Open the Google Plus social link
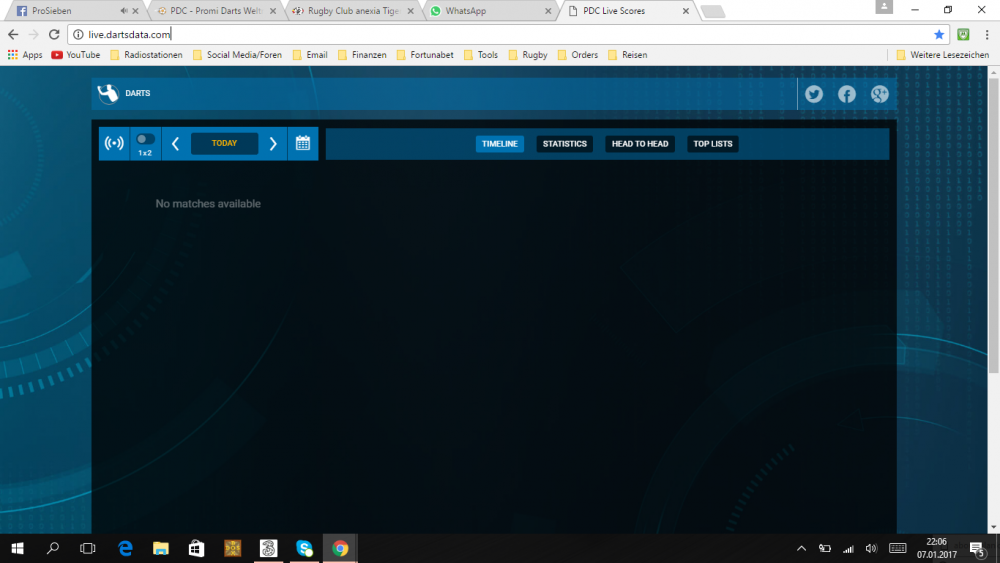The width and height of the screenshot is (1000, 563). pyautogui.click(x=880, y=94)
